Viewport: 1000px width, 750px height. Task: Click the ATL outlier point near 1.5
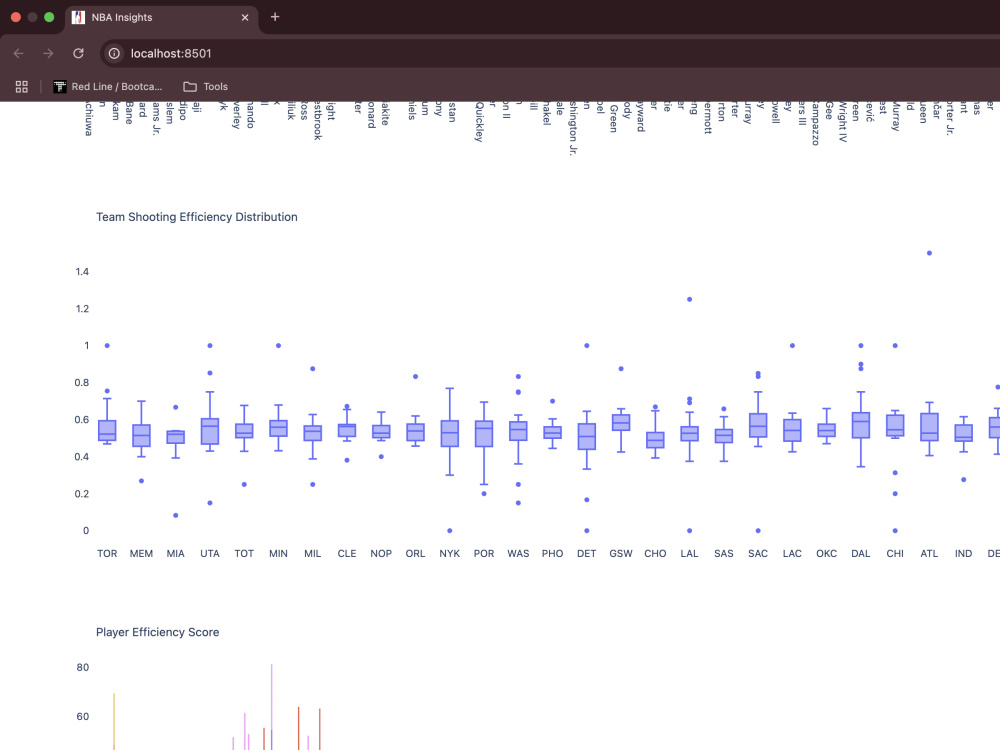click(x=929, y=253)
